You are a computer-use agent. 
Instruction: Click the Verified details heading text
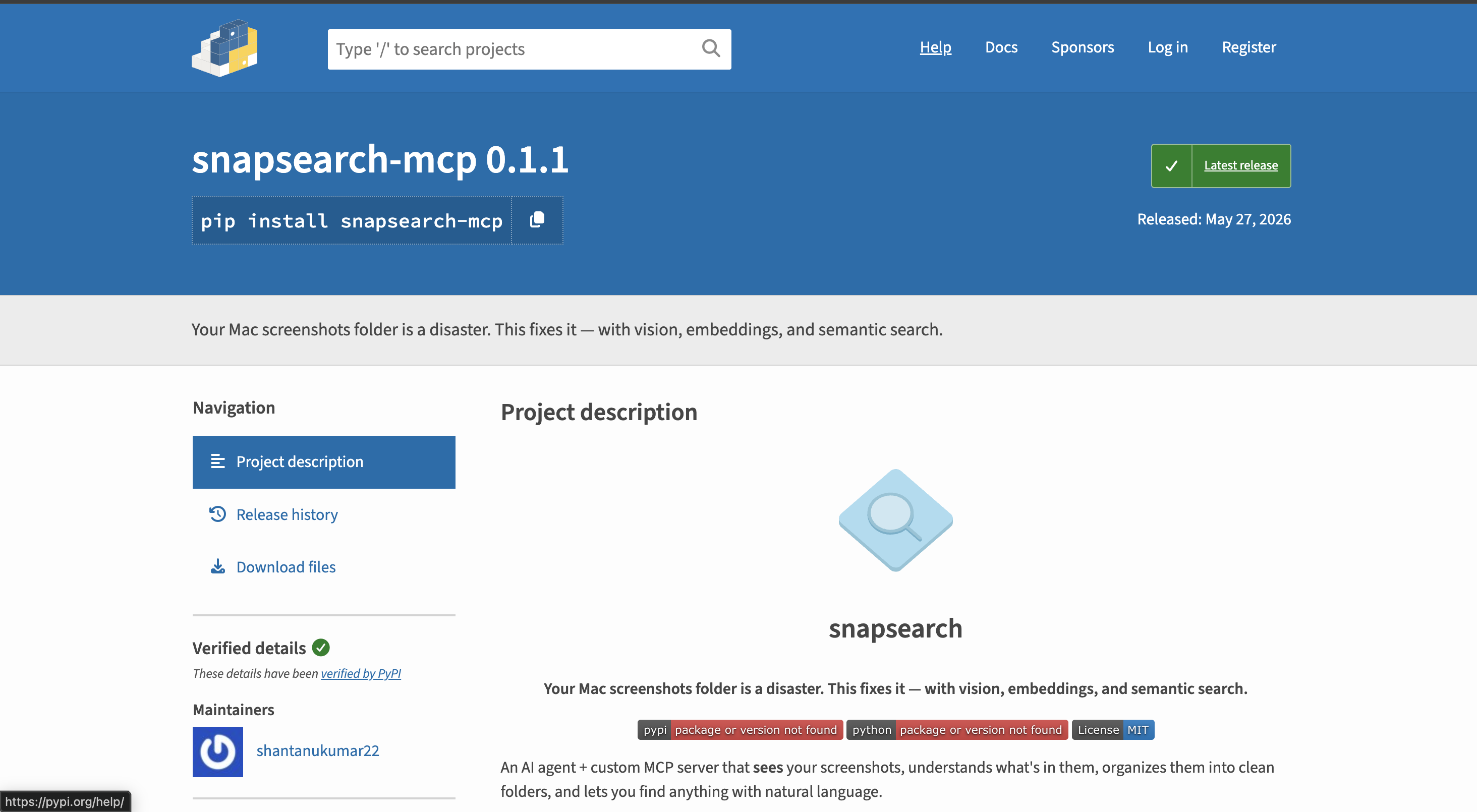249,648
